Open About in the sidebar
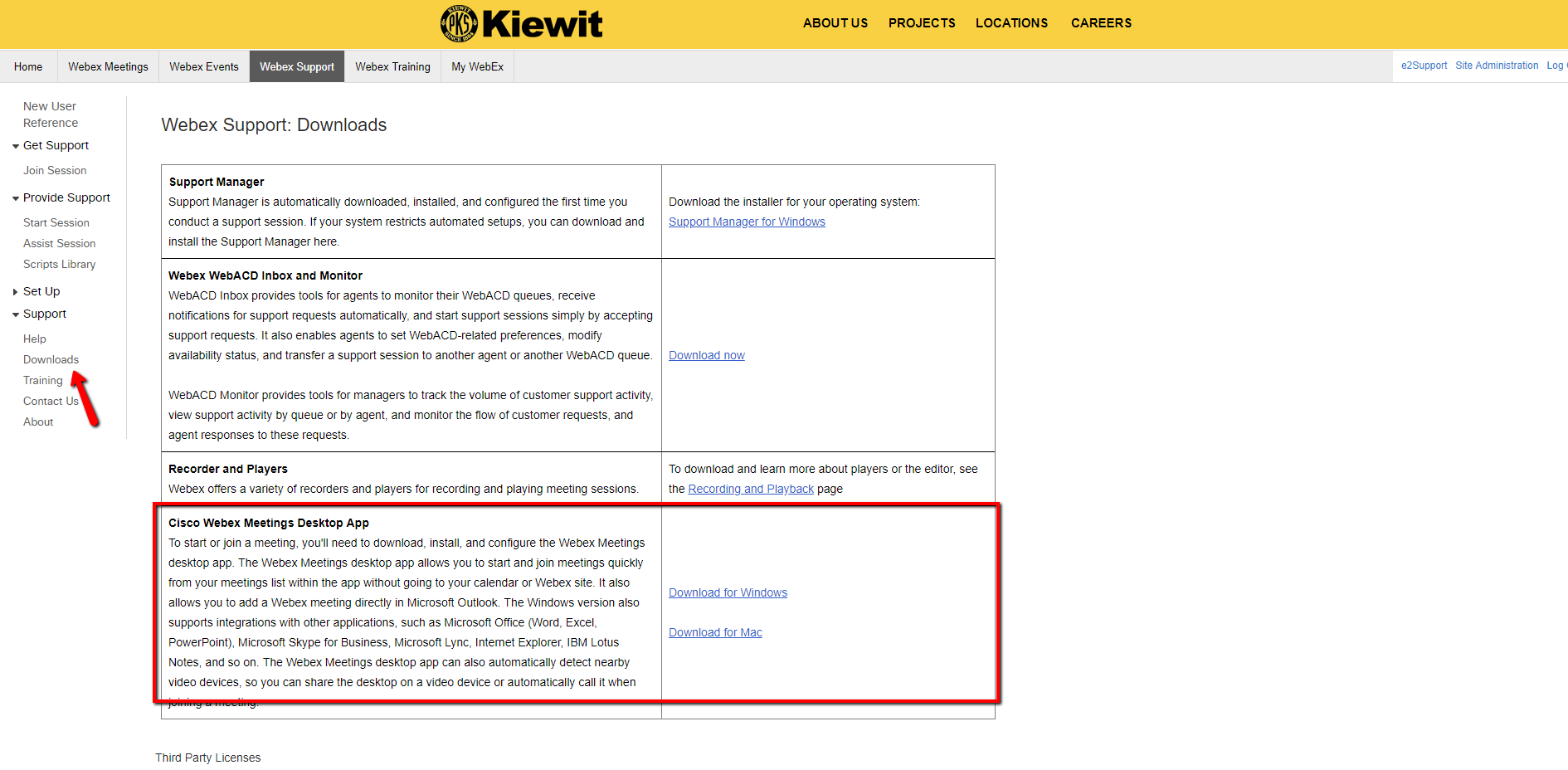 pos(38,422)
